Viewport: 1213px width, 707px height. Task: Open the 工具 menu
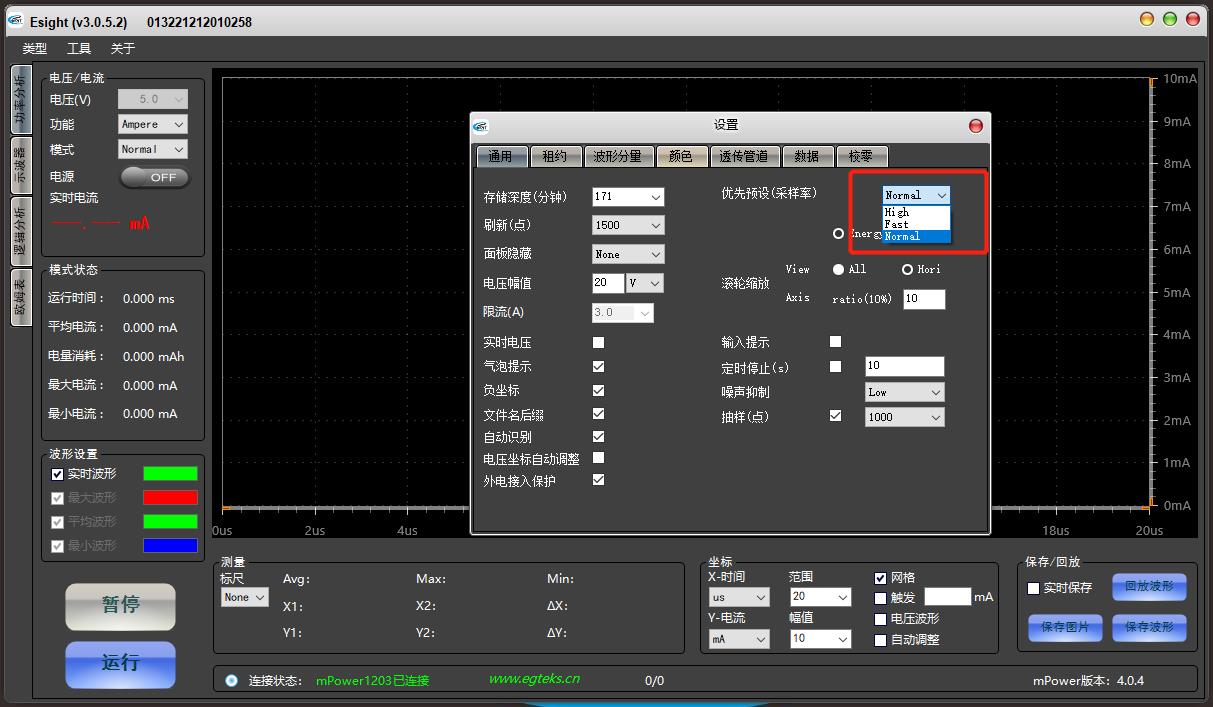(79, 48)
